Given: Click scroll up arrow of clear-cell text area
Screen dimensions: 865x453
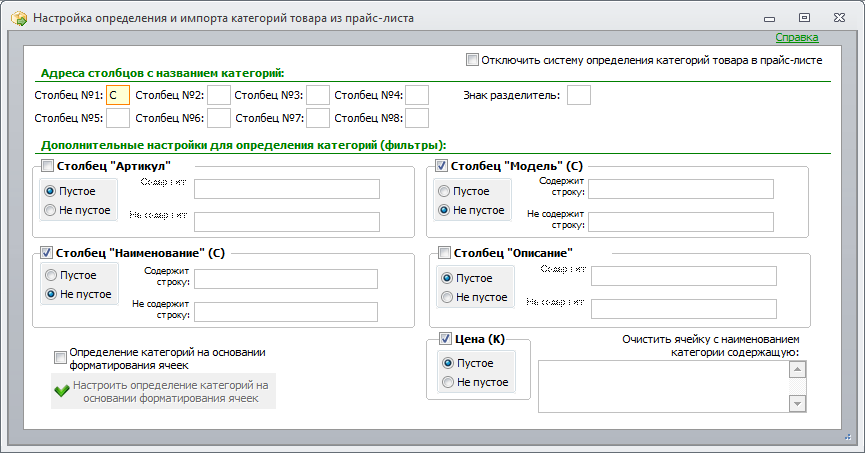Looking at the screenshot, I should click(798, 369).
